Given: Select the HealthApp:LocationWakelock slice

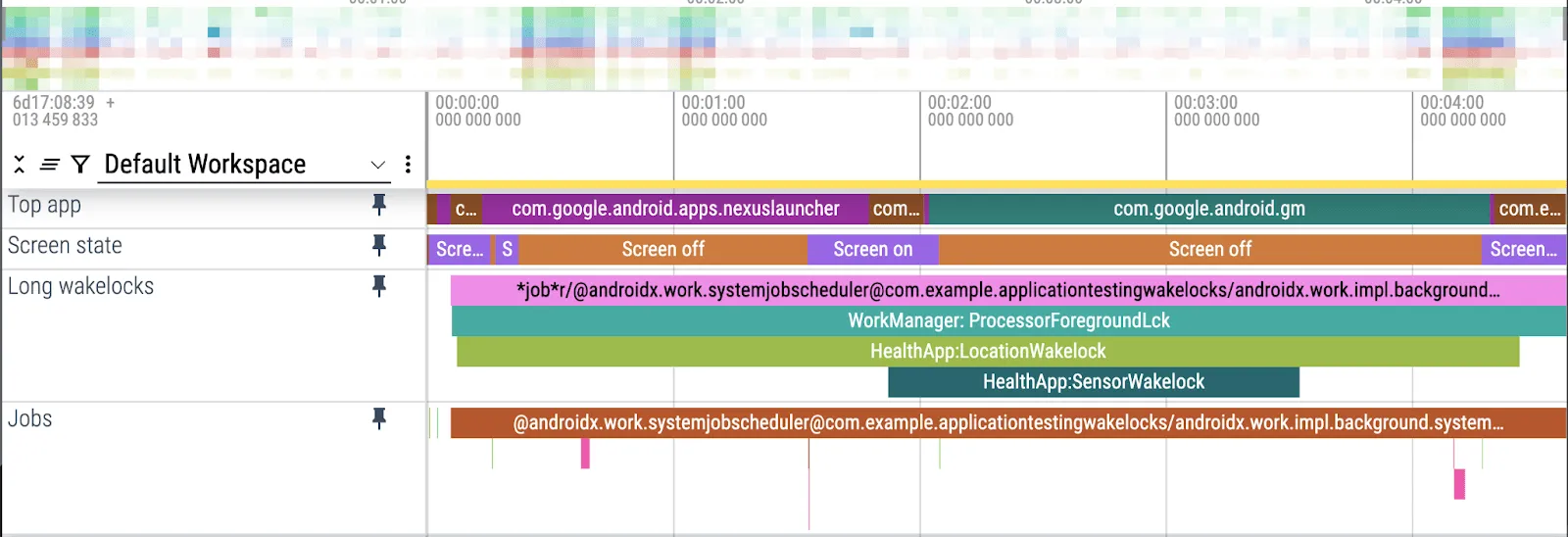Looking at the screenshot, I should pyautogui.click(x=987, y=352).
